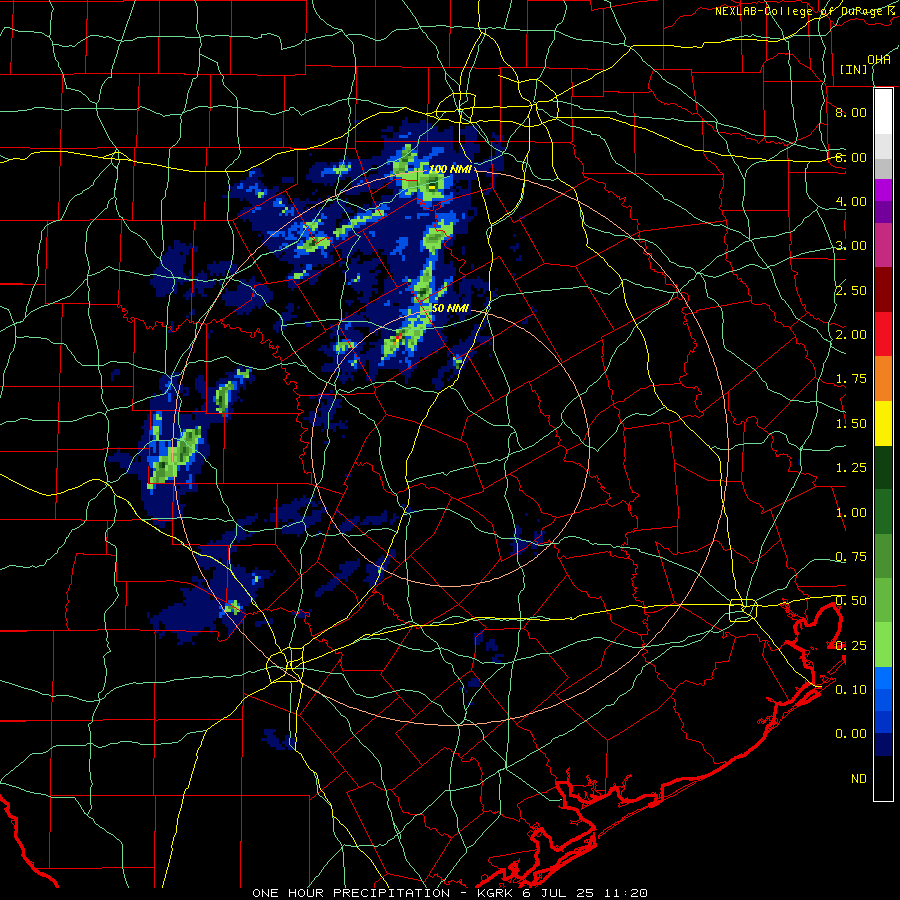Click the 0.00 legend value
900x900 pixels.
coord(851,734)
